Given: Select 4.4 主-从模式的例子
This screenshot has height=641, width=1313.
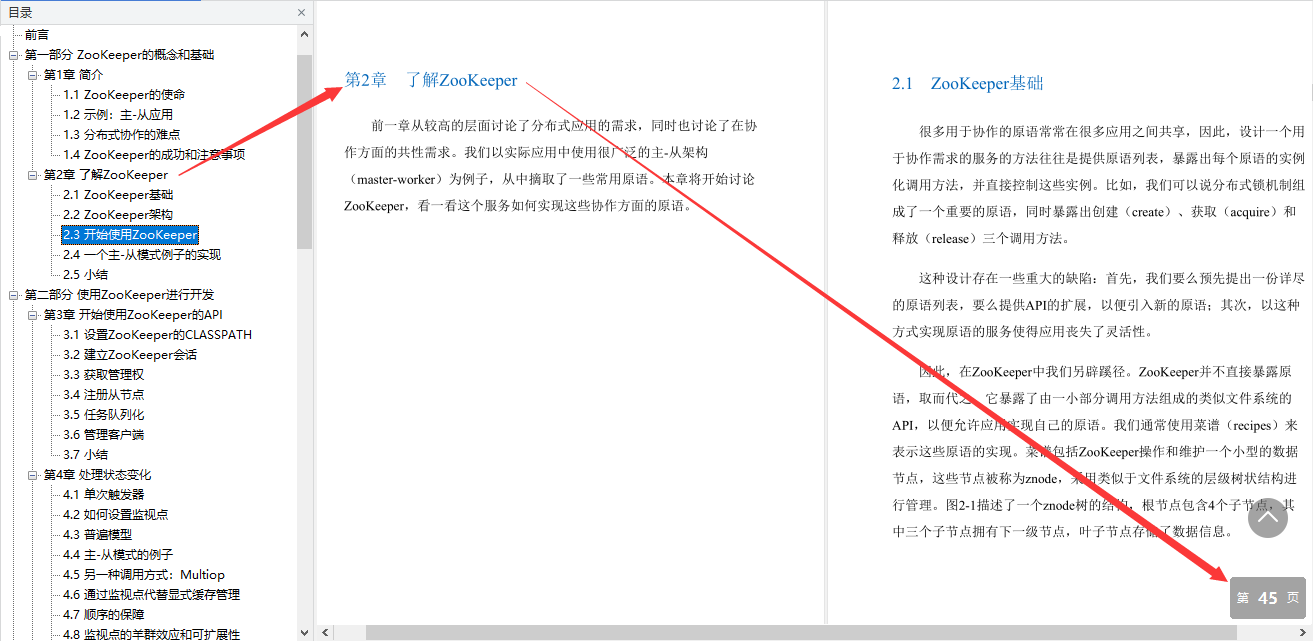Looking at the screenshot, I should (x=118, y=555).
